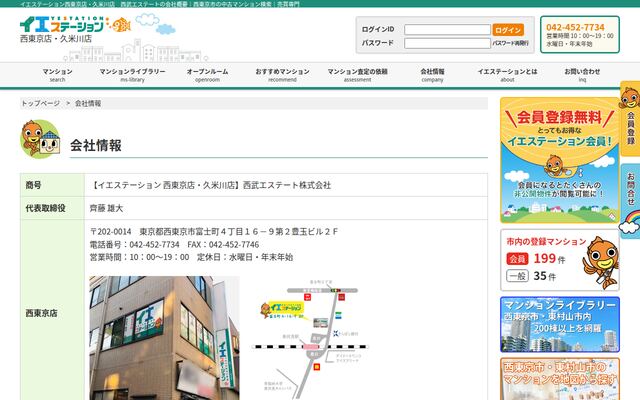The height and width of the screenshot is (400, 640).
Task: Click the Iestation logo on the map
Action: point(283,310)
